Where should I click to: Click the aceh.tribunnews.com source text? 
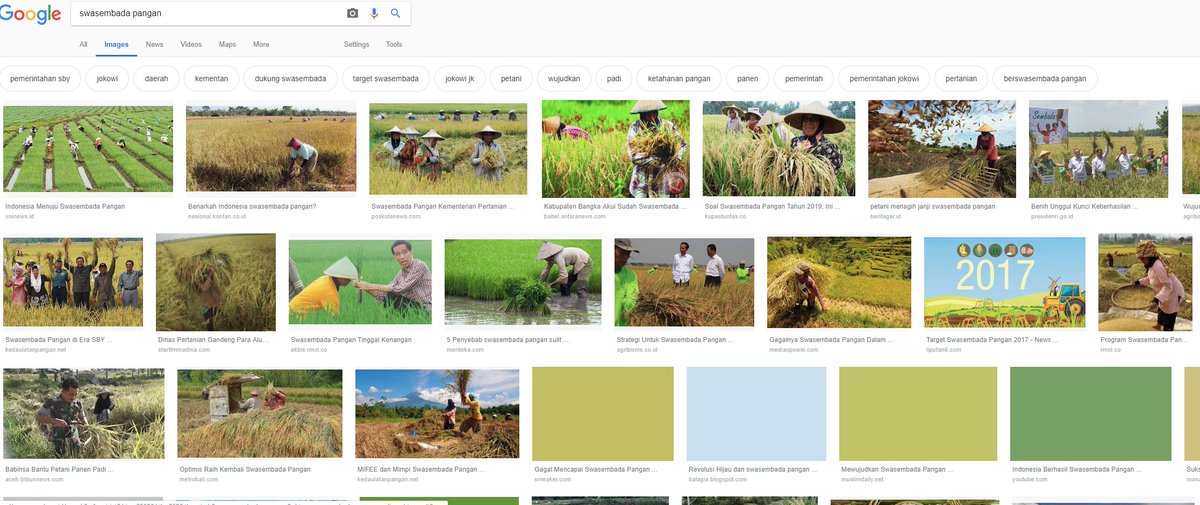(x=34, y=478)
